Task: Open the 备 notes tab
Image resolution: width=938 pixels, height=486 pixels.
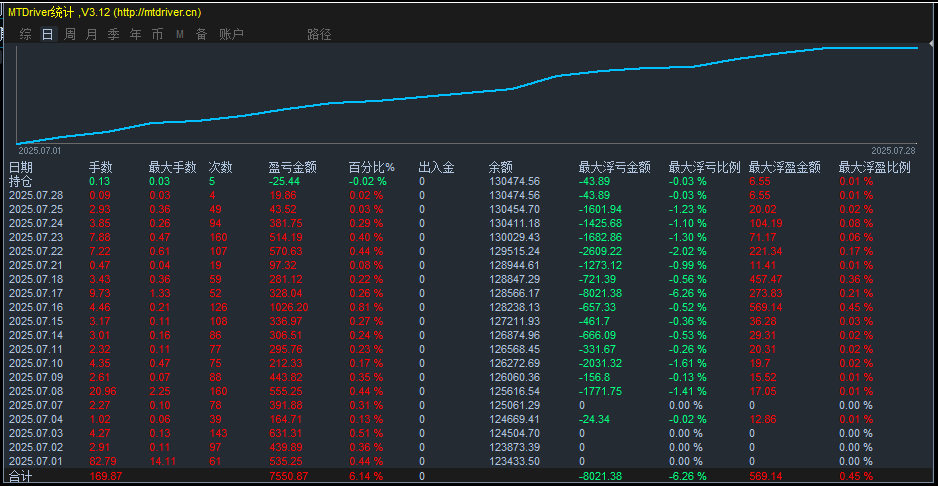Action: (202, 35)
